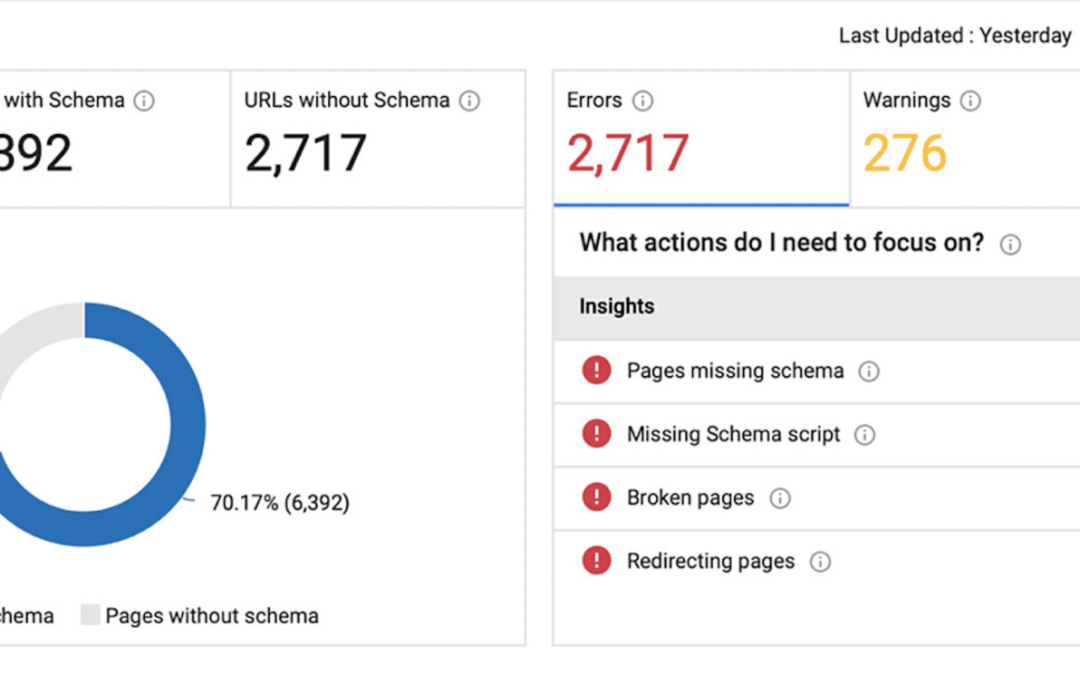Click info icon beside Pages missing schema
This screenshot has height=675, width=1080.
pos(869,372)
